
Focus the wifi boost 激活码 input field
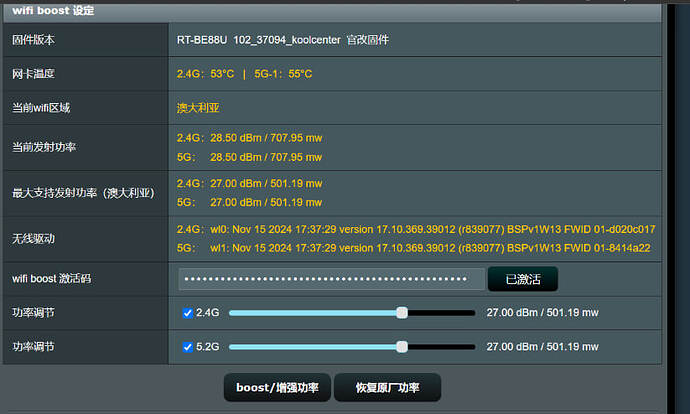click(x=331, y=279)
